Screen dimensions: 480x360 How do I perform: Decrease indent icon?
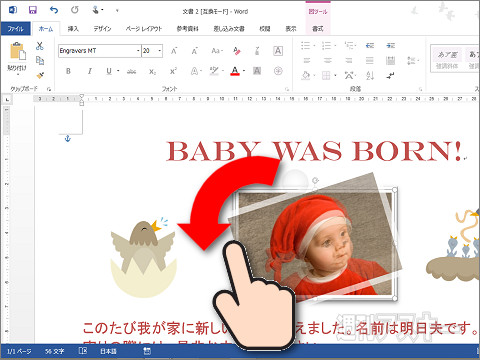coord(370,45)
